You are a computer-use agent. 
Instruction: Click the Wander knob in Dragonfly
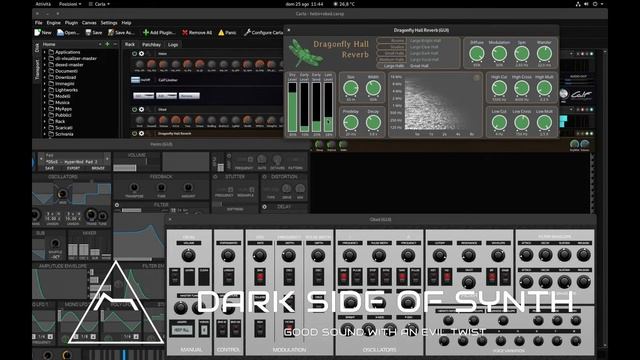tap(544, 53)
